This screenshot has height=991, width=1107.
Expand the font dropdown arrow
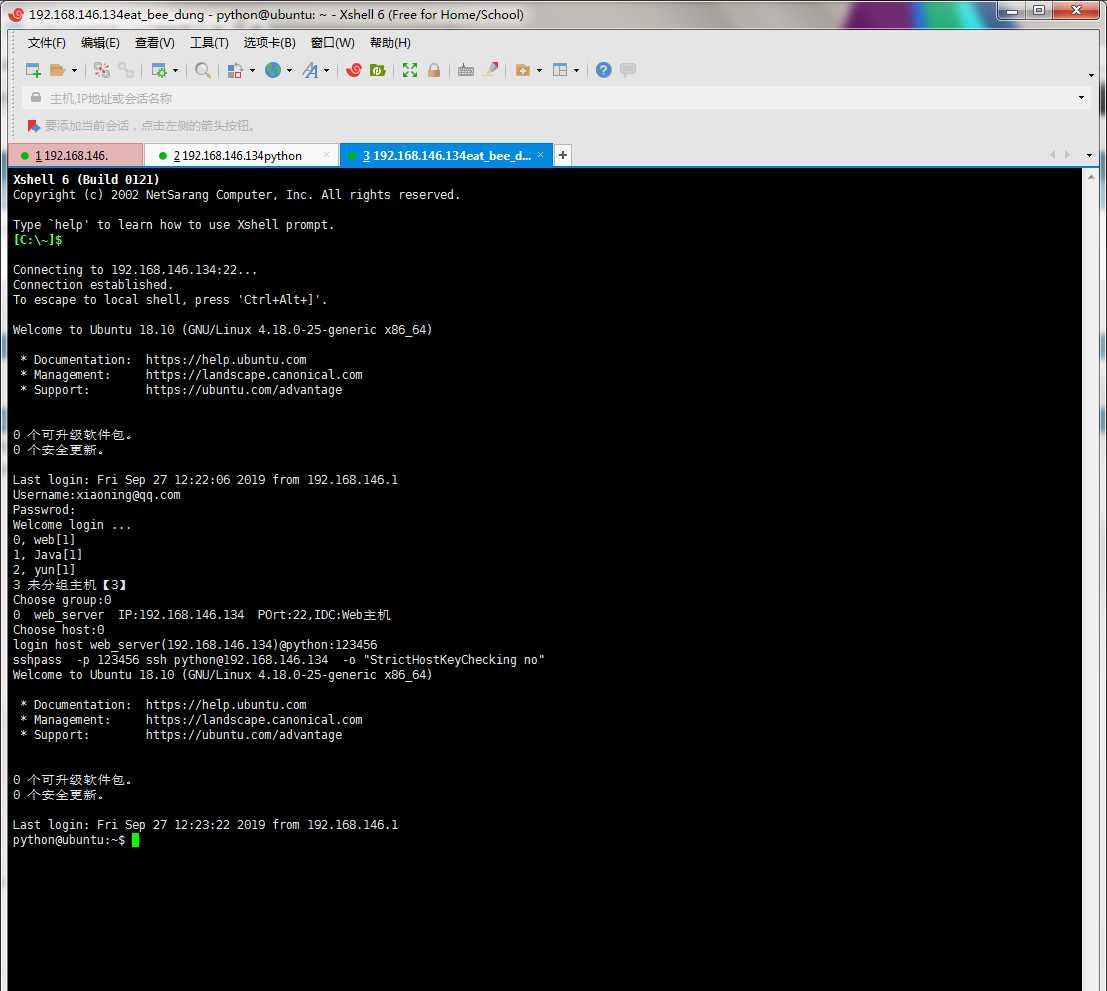pos(326,71)
